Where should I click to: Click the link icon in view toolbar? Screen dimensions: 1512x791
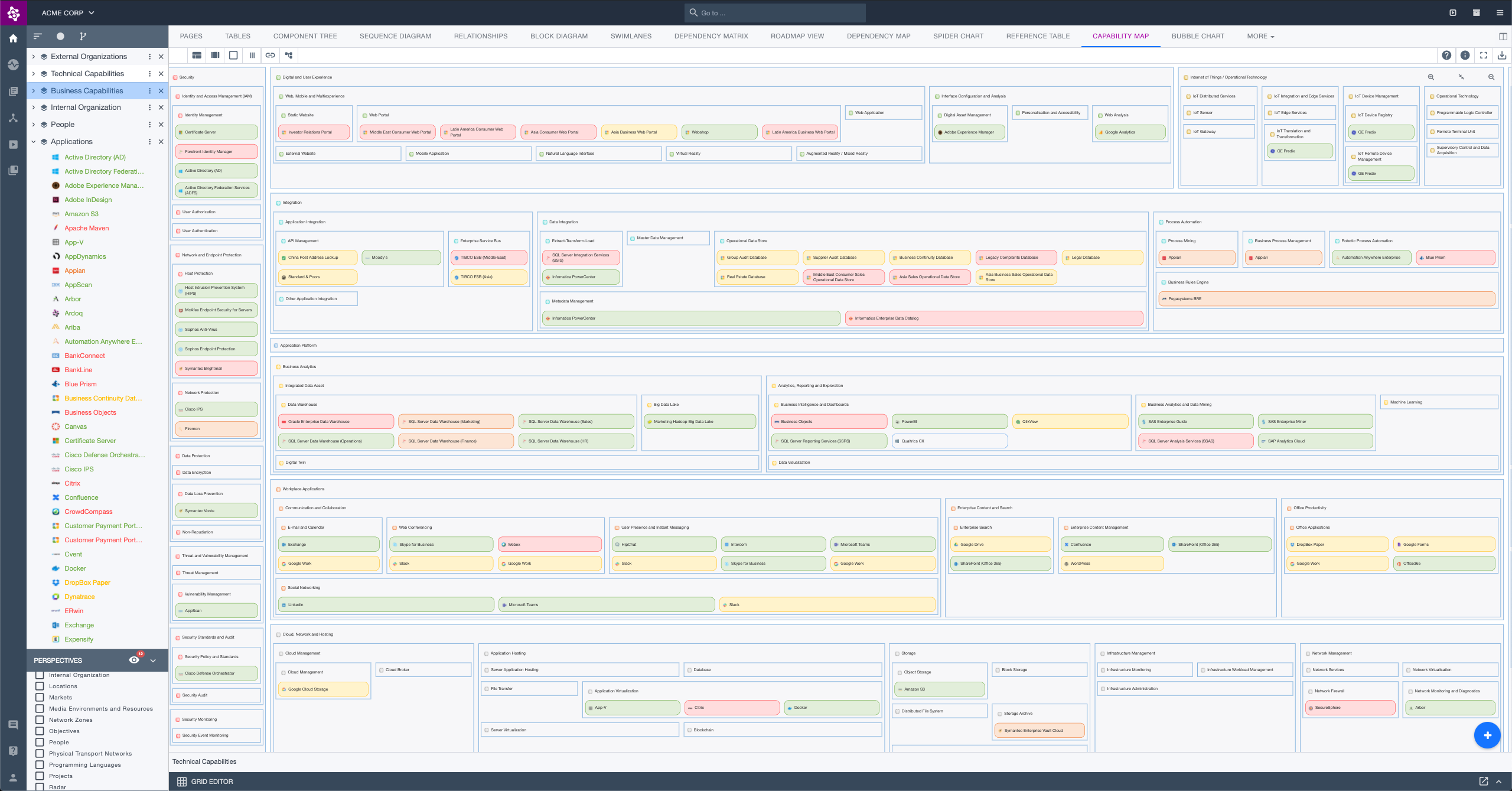pyautogui.click(x=270, y=55)
